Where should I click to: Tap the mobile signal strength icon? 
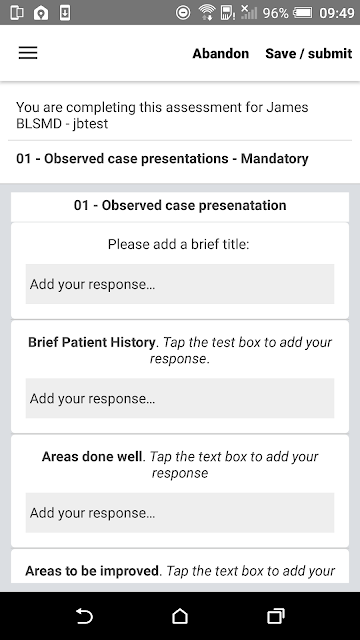click(249, 12)
